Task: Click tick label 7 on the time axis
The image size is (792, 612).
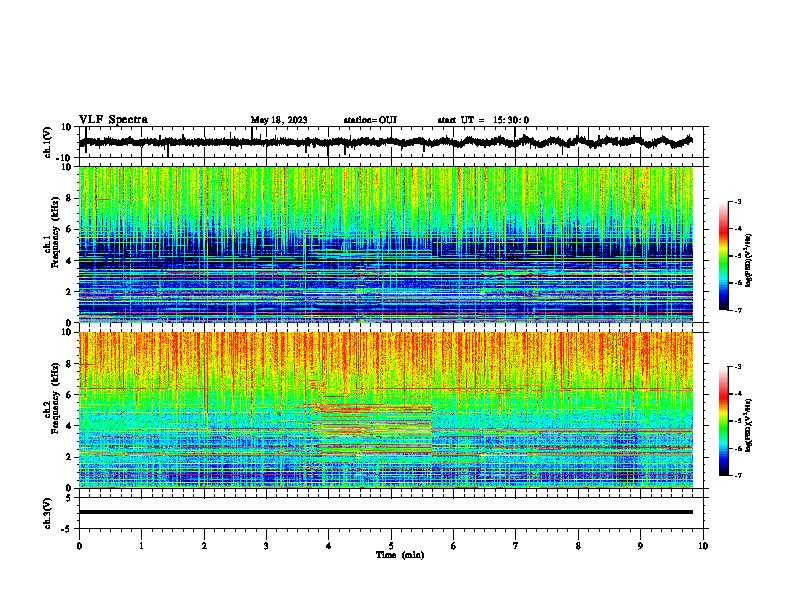Action: pos(516,546)
